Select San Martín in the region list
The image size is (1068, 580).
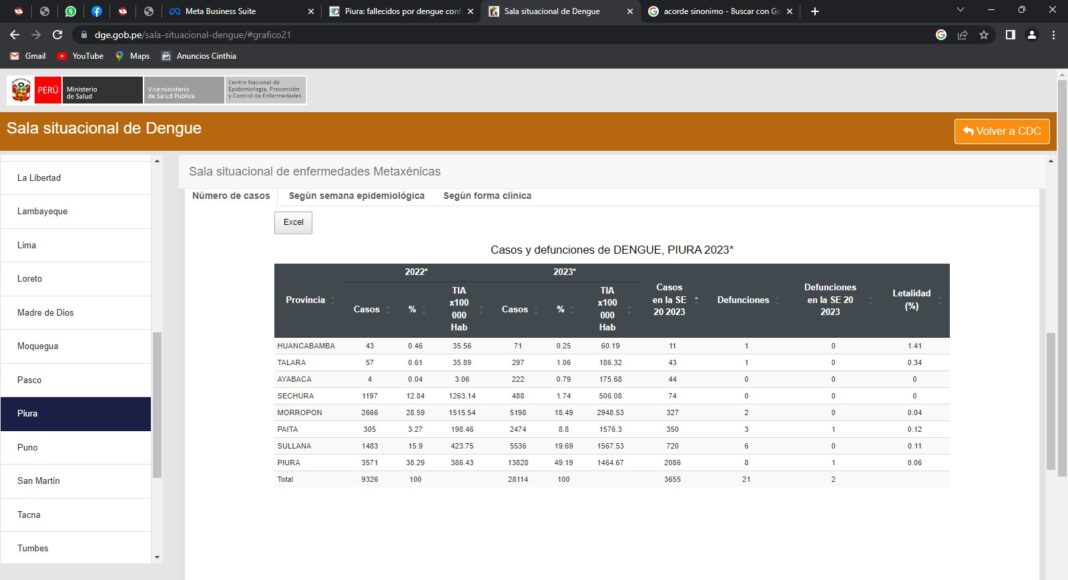[76, 481]
